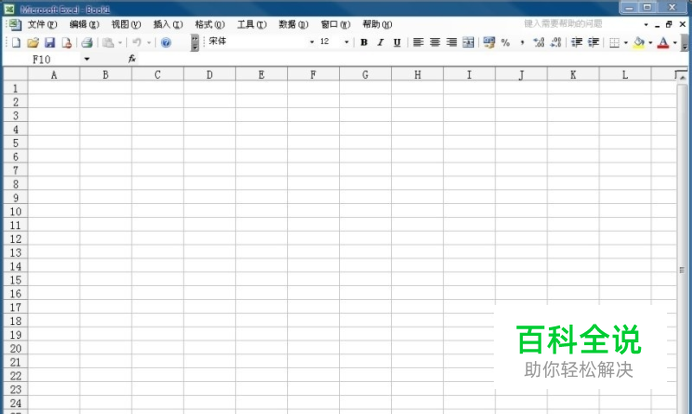Image resolution: width=692 pixels, height=414 pixels.
Task: Select row 1 header
Action: click(15, 88)
